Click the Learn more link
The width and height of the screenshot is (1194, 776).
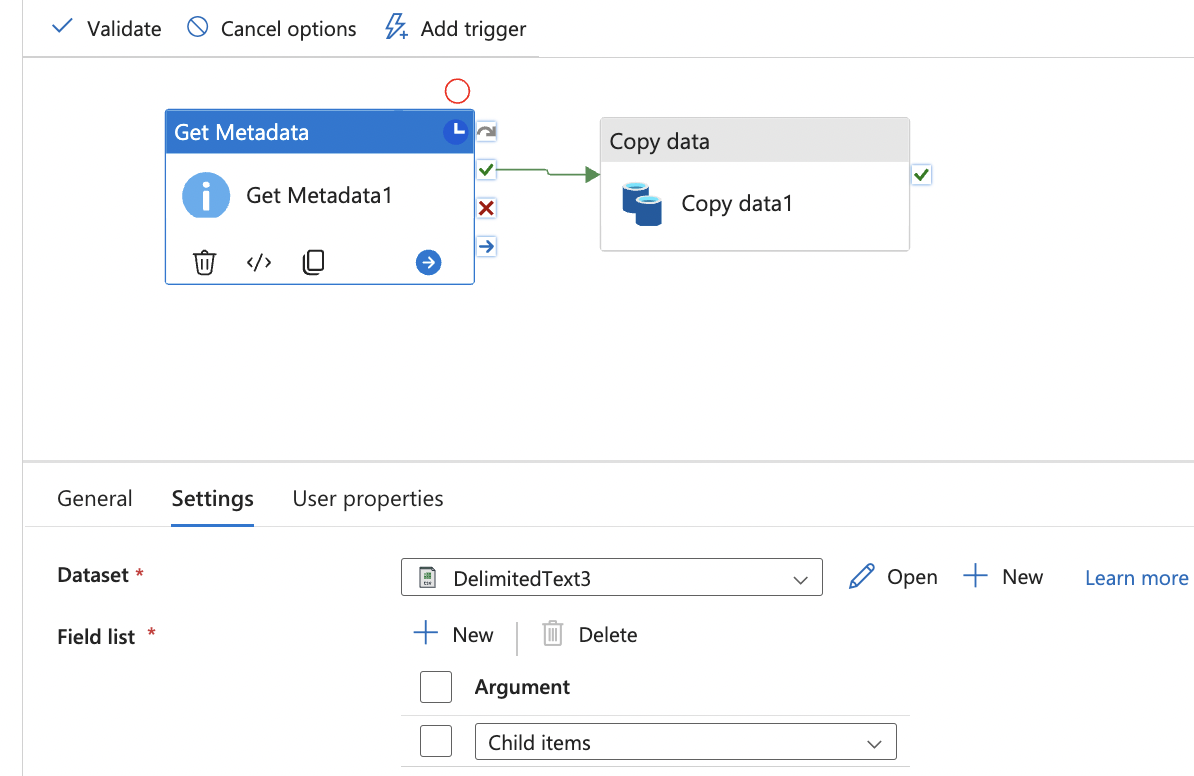tap(1135, 578)
